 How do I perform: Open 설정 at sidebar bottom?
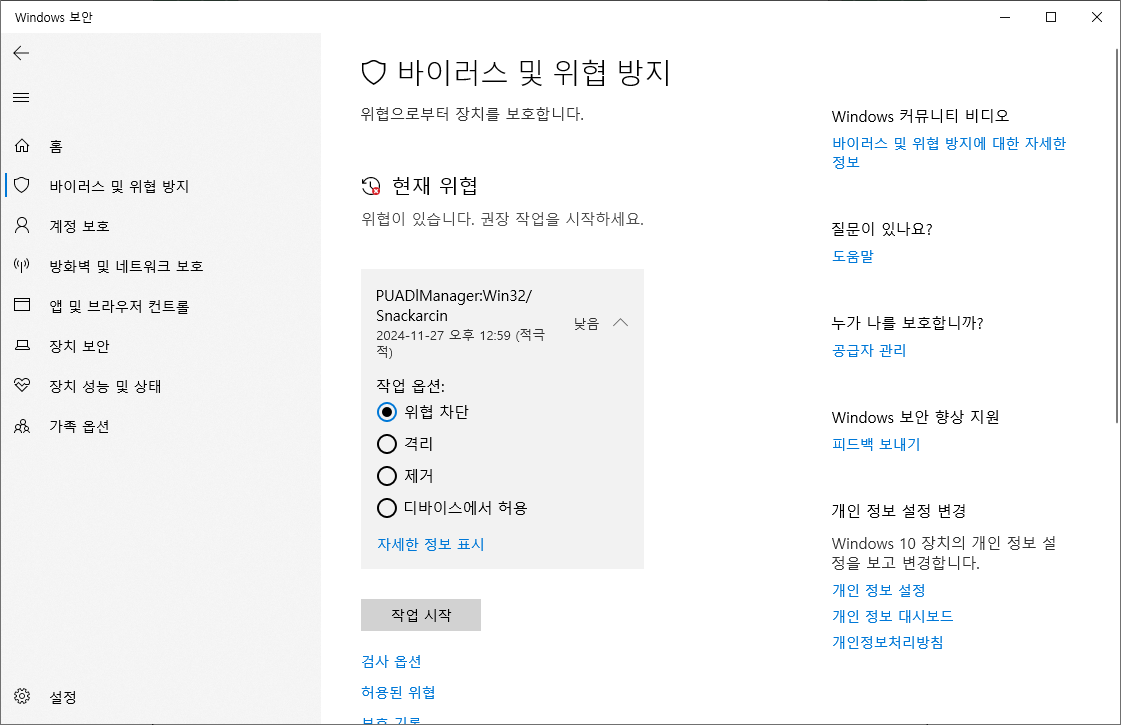click(x=63, y=697)
